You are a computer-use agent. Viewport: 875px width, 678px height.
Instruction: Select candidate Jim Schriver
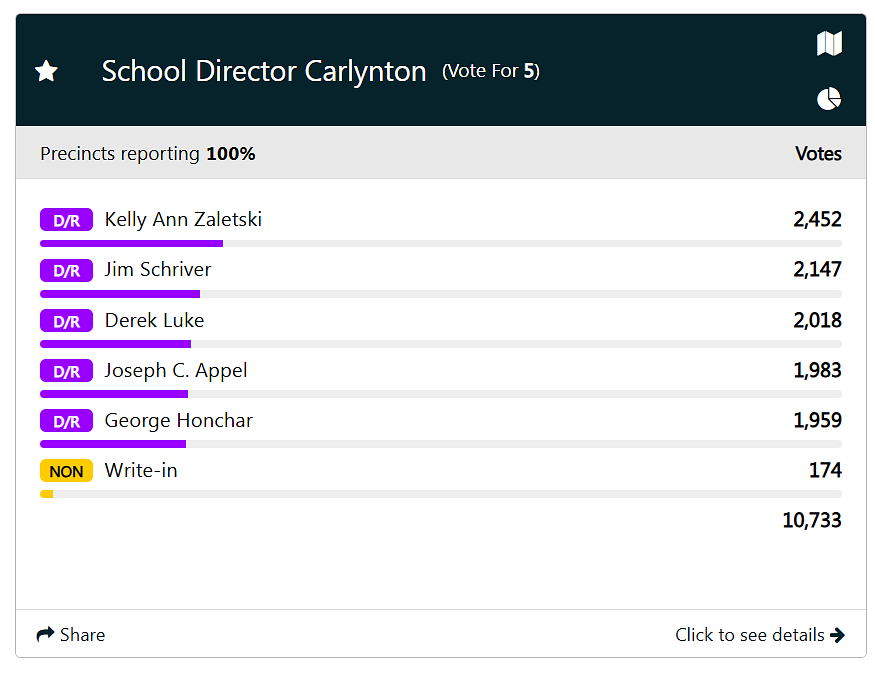(158, 270)
